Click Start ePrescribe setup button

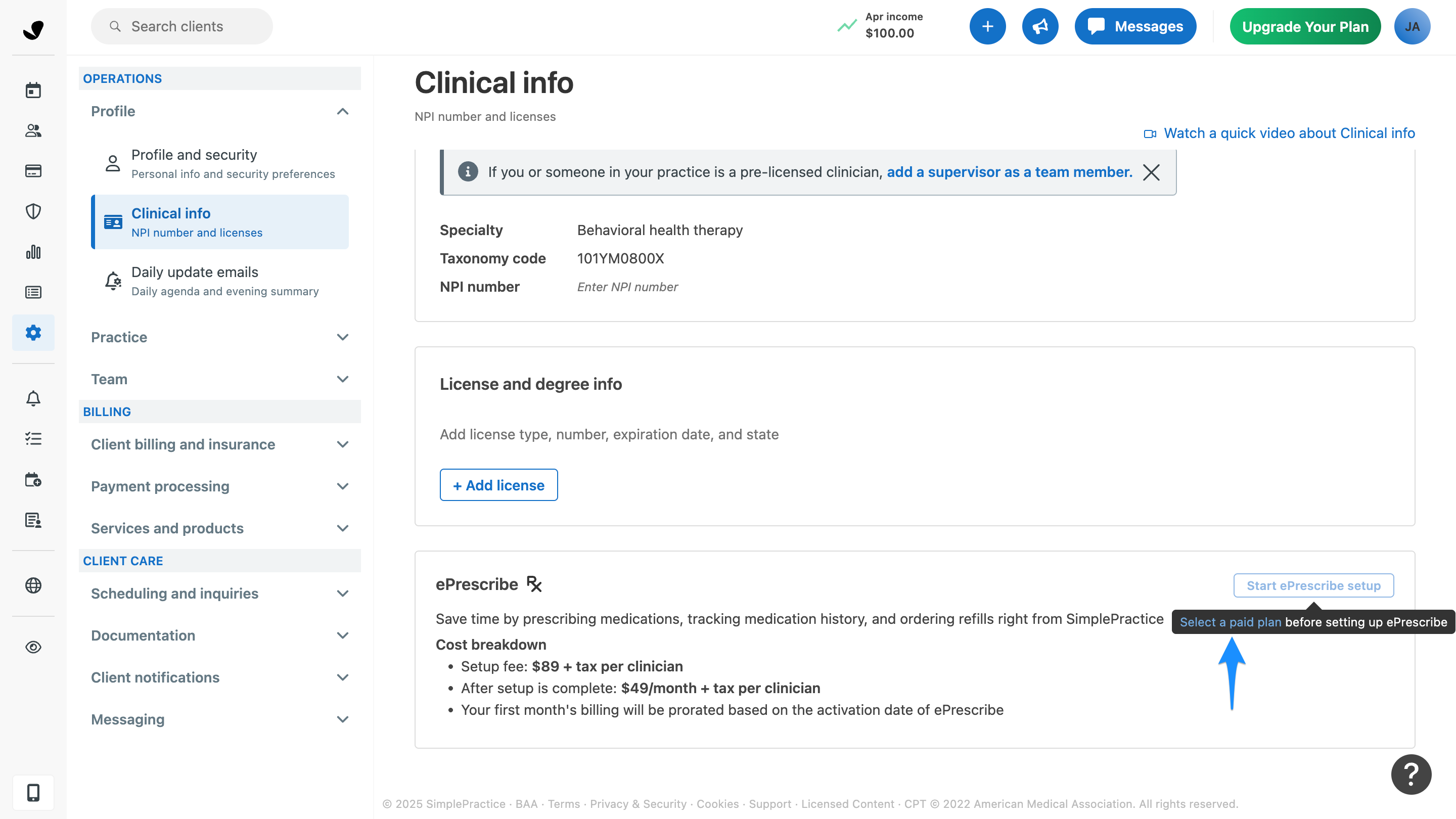[x=1313, y=585]
